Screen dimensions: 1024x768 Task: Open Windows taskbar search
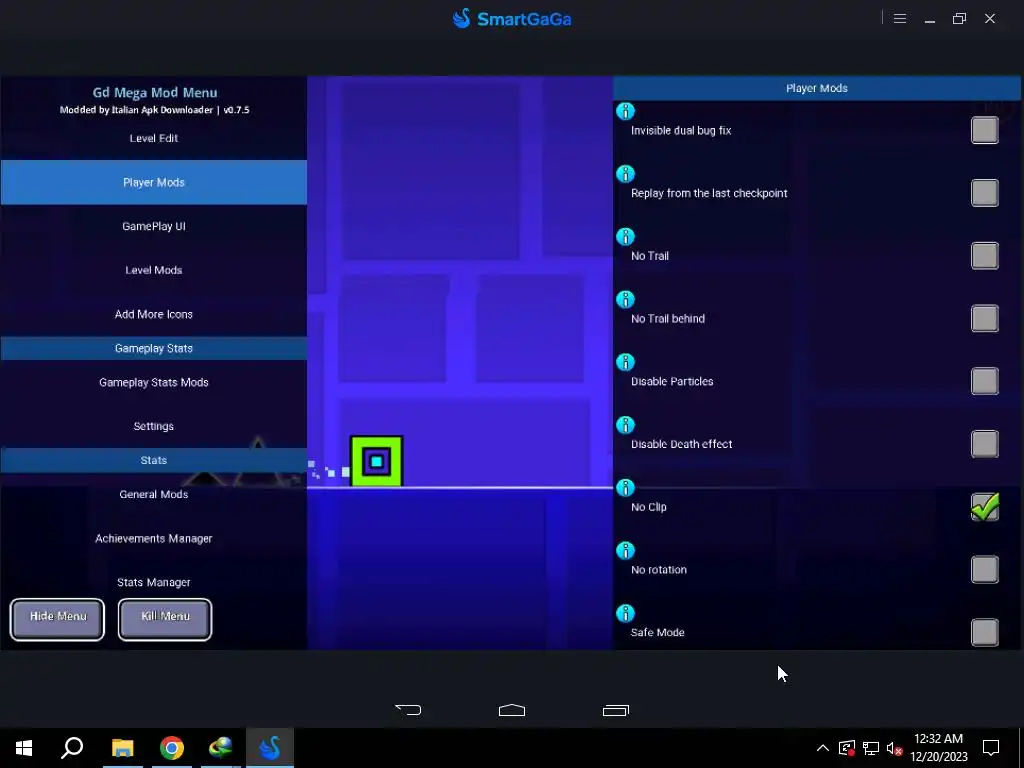pyautogui.click(x=72, y=748)
